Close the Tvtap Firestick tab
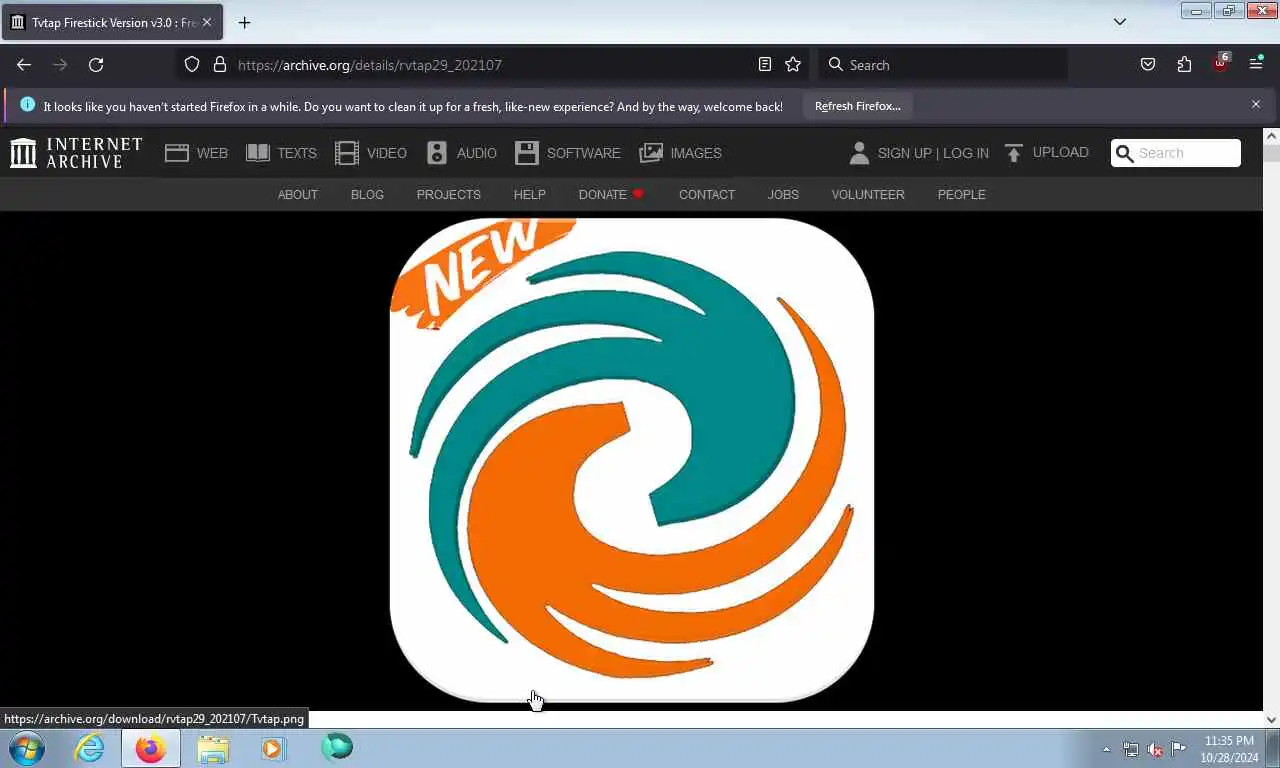Image resolution: width=1280 pixels, height=768 pixels. (x=207, y=22)
